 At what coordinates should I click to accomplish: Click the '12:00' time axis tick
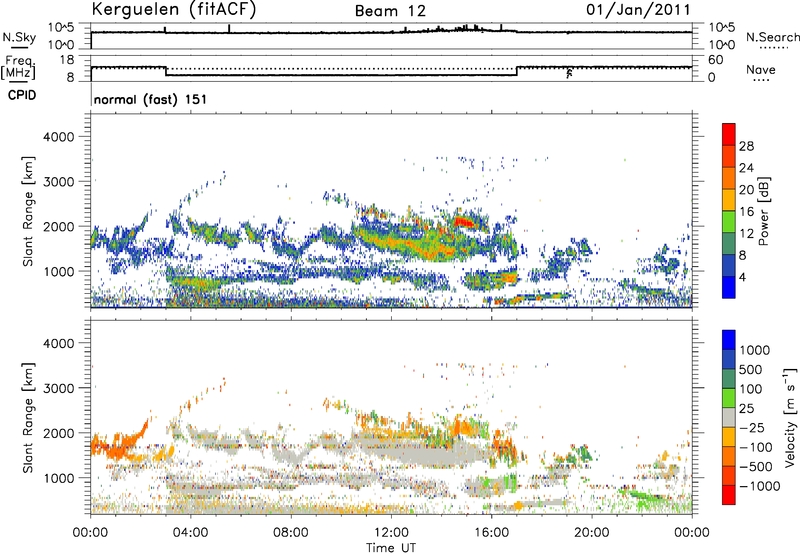[391, 533]
